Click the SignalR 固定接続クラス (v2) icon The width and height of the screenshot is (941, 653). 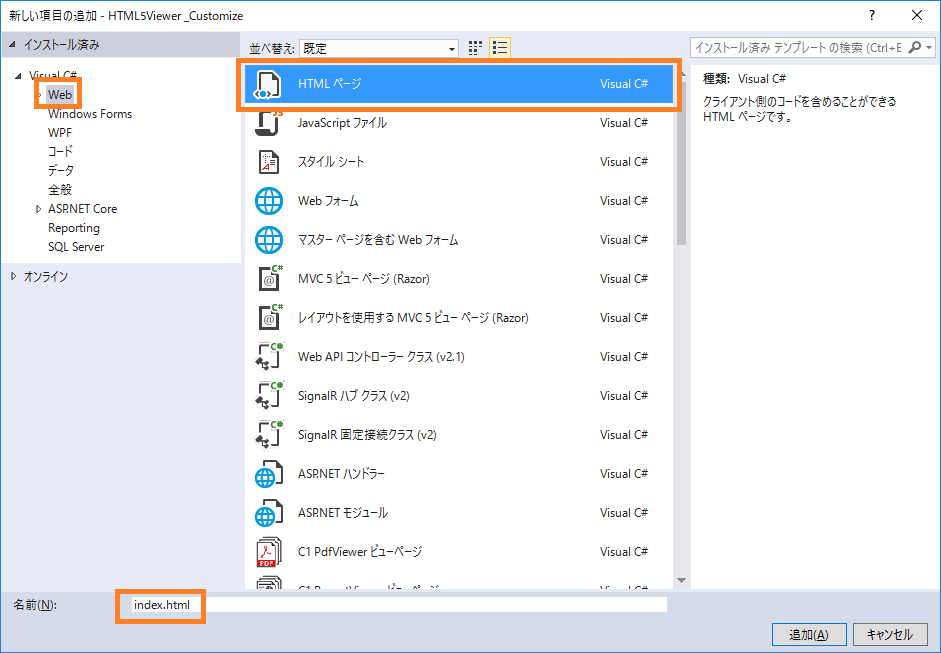[x=268, y=435]
